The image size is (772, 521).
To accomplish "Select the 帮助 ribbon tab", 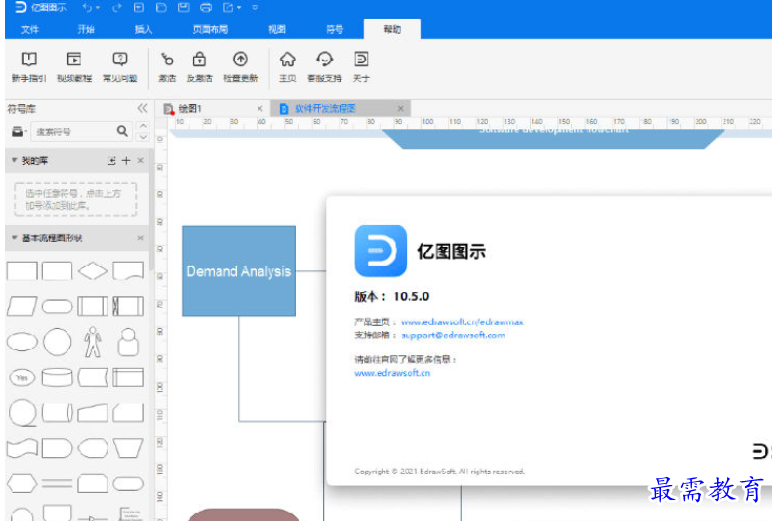I will tap(392, 30).
